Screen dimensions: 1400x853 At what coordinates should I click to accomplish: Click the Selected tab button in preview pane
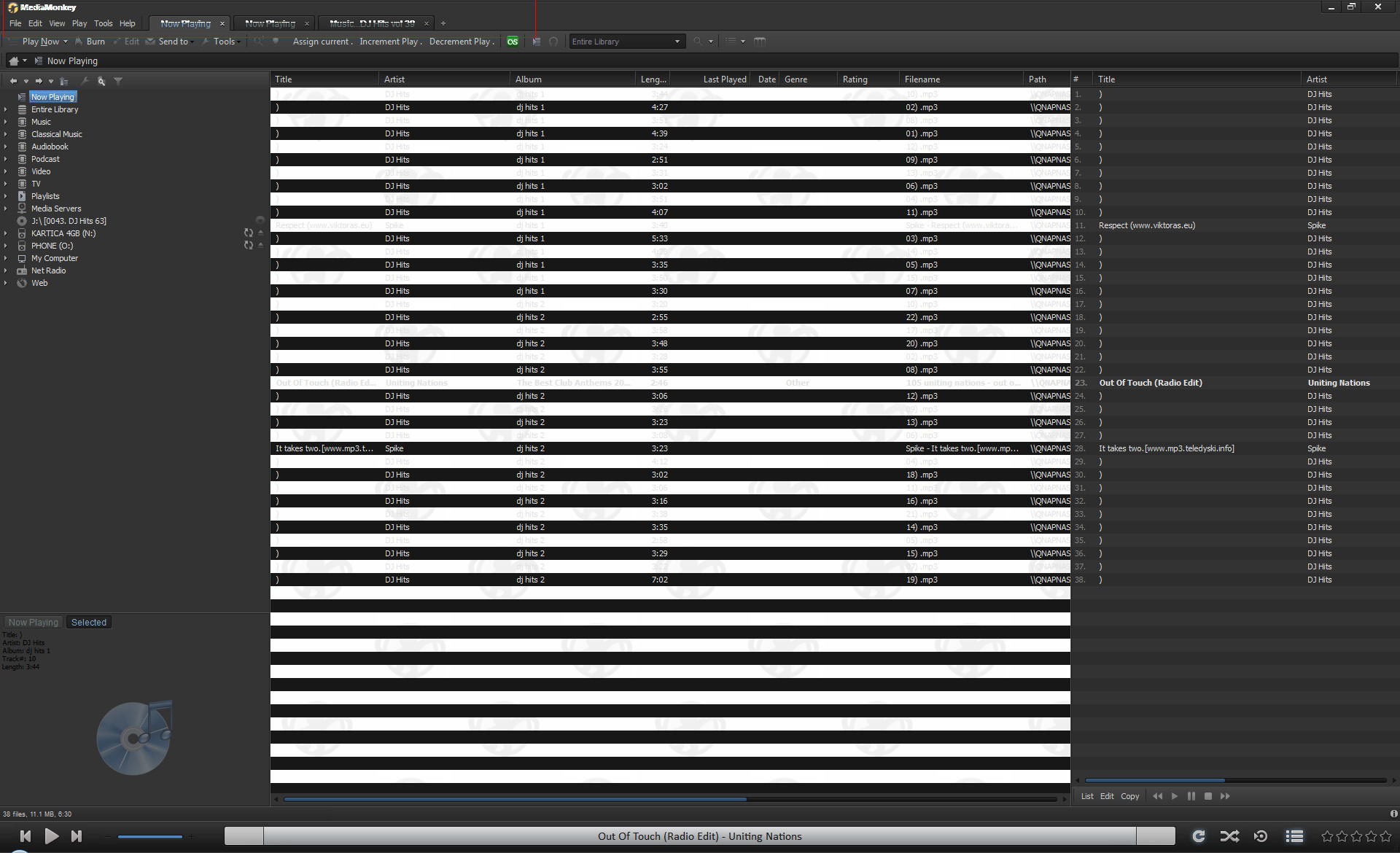88,623
